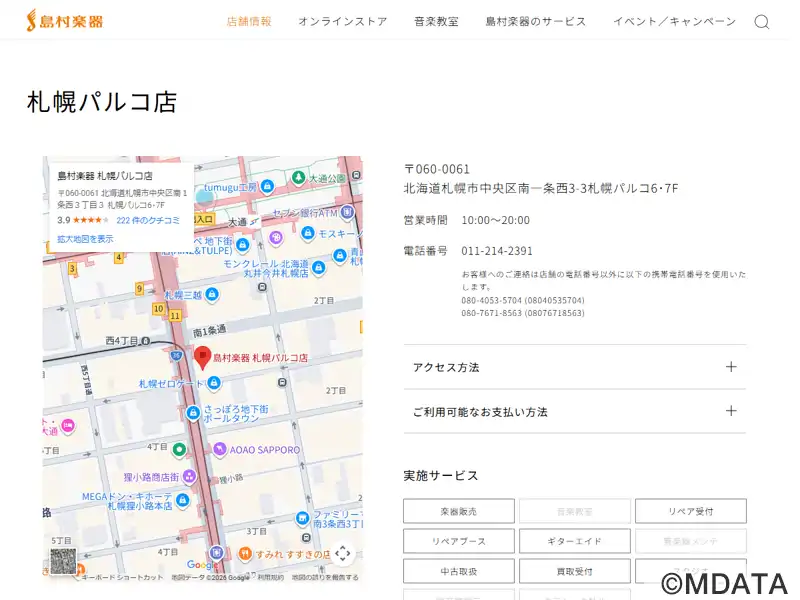Click キーボード ショートカット on the map

tap(122, 577)
